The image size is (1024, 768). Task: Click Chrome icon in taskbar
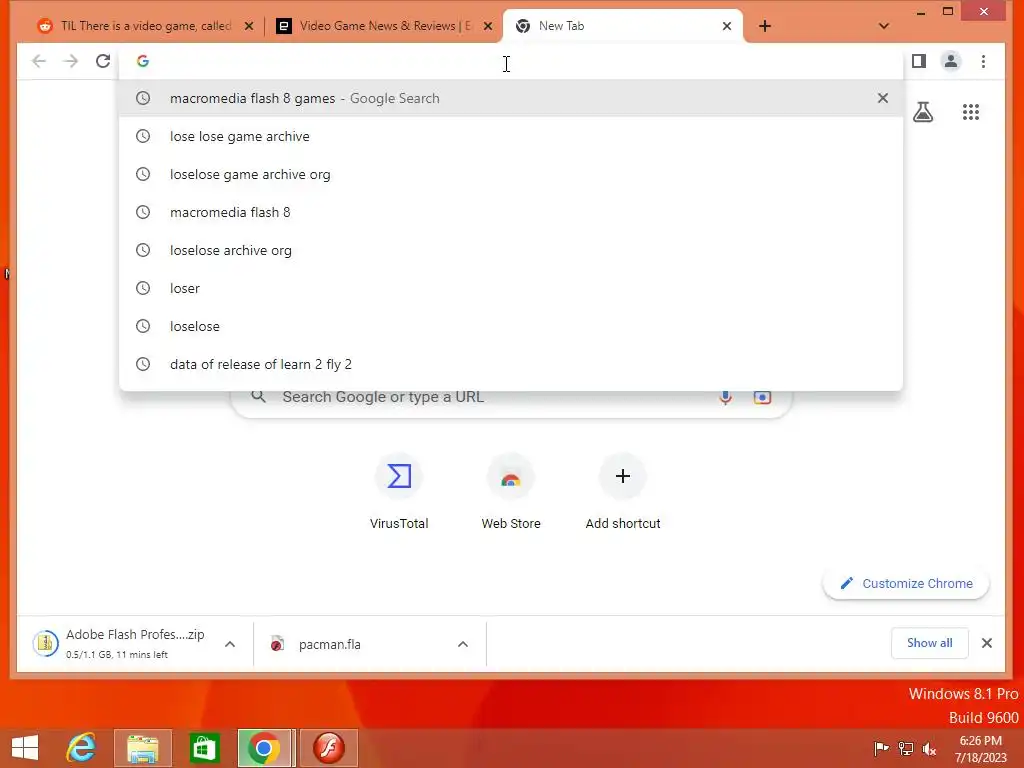point(264,748)
